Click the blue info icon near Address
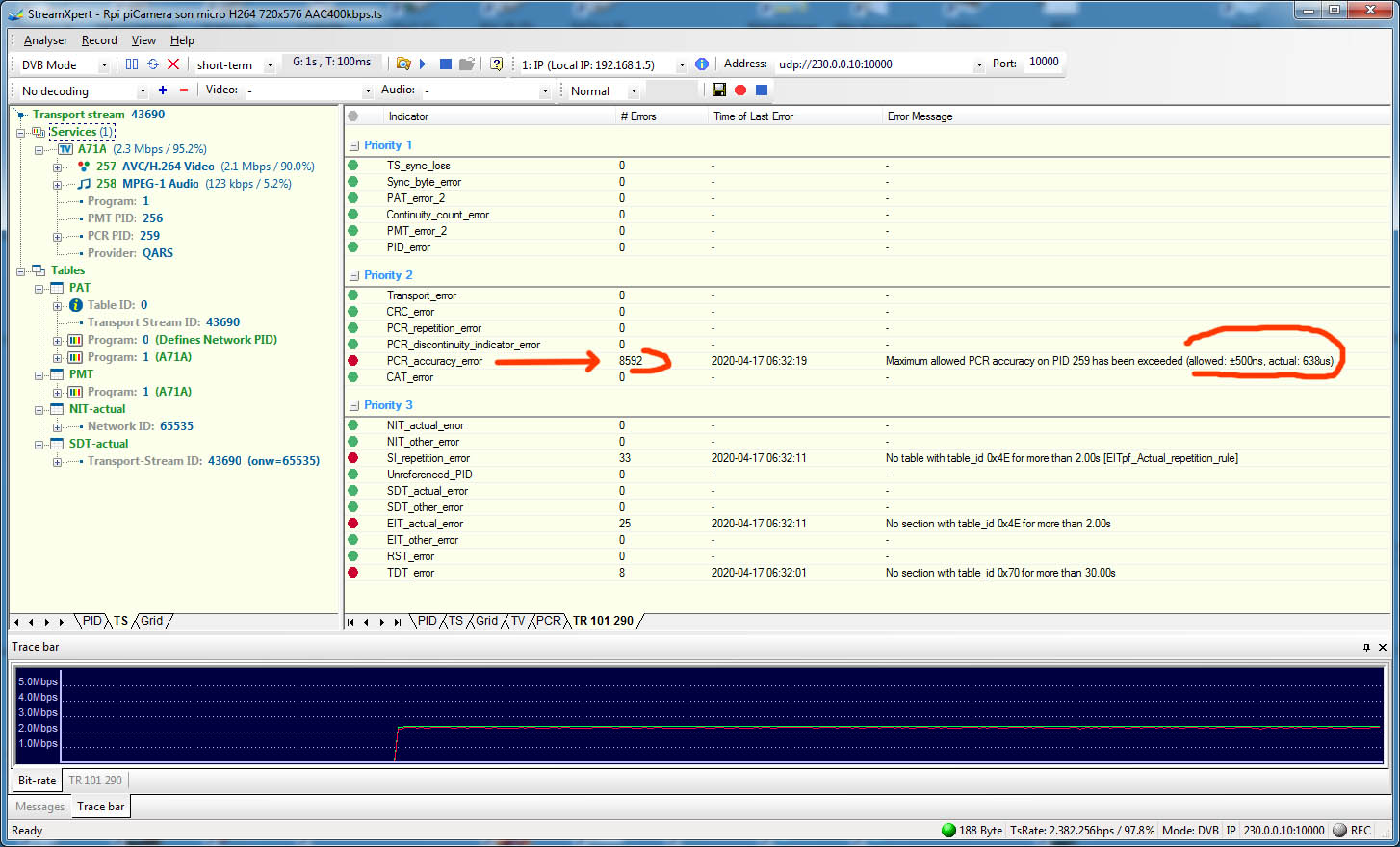This screenshot has width=1400, height=847. (x=702, y=64)
